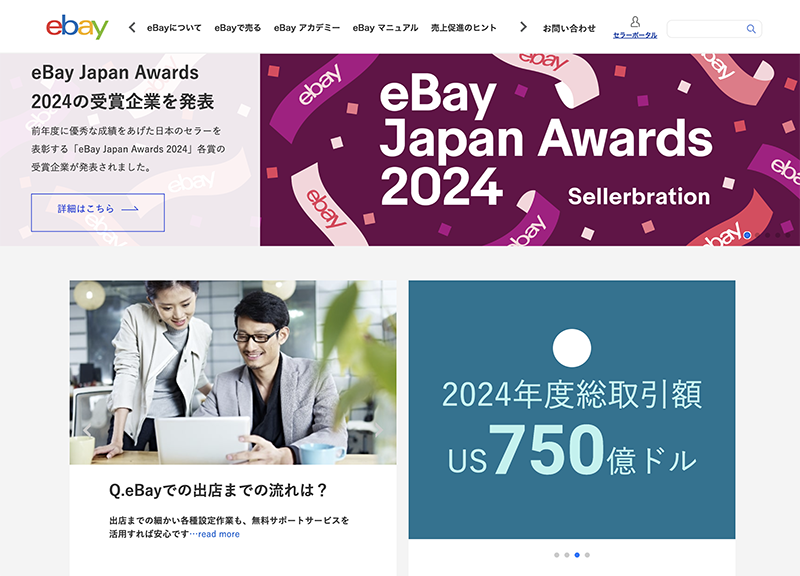Select first dot under the stats card
Image resolution: width=800 pixels, height=576 pixels.
pos(557,555)
